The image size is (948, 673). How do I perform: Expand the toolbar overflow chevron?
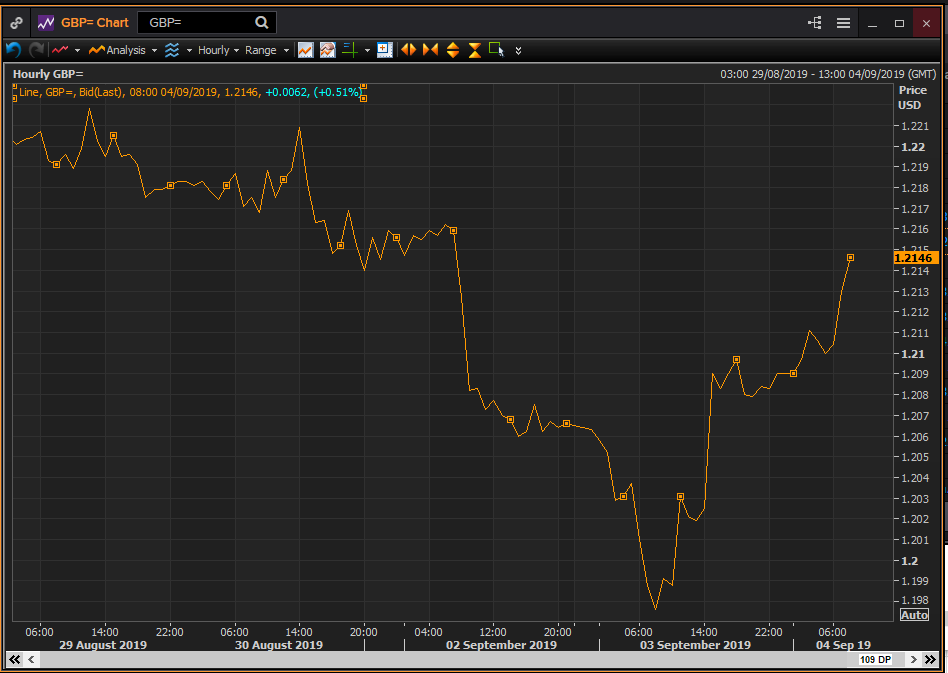point(518,51)
